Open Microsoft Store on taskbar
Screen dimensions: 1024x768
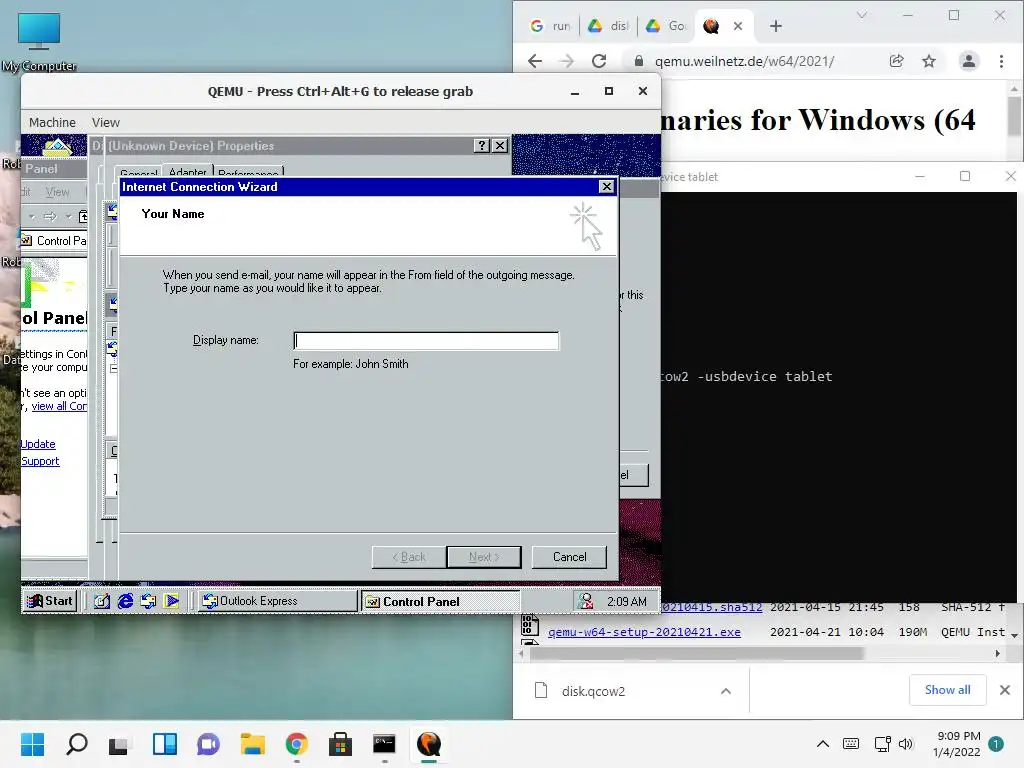click(x=340, y=744)
